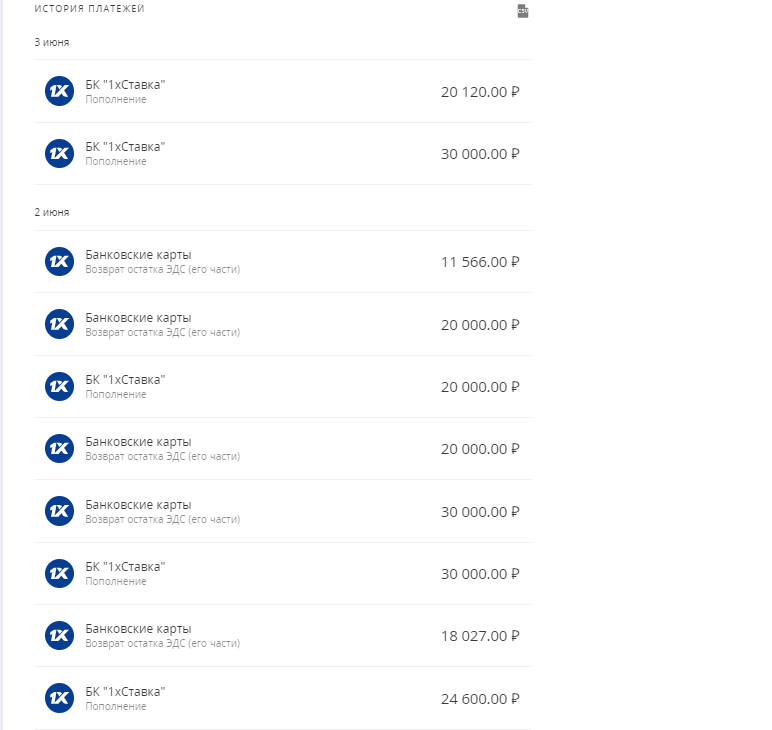This screenshot has width=772, height=730.
Task: Click "Пополнение" subtitle in the 20 120.00 ₽ row
Action: click(x=116, y=100)
